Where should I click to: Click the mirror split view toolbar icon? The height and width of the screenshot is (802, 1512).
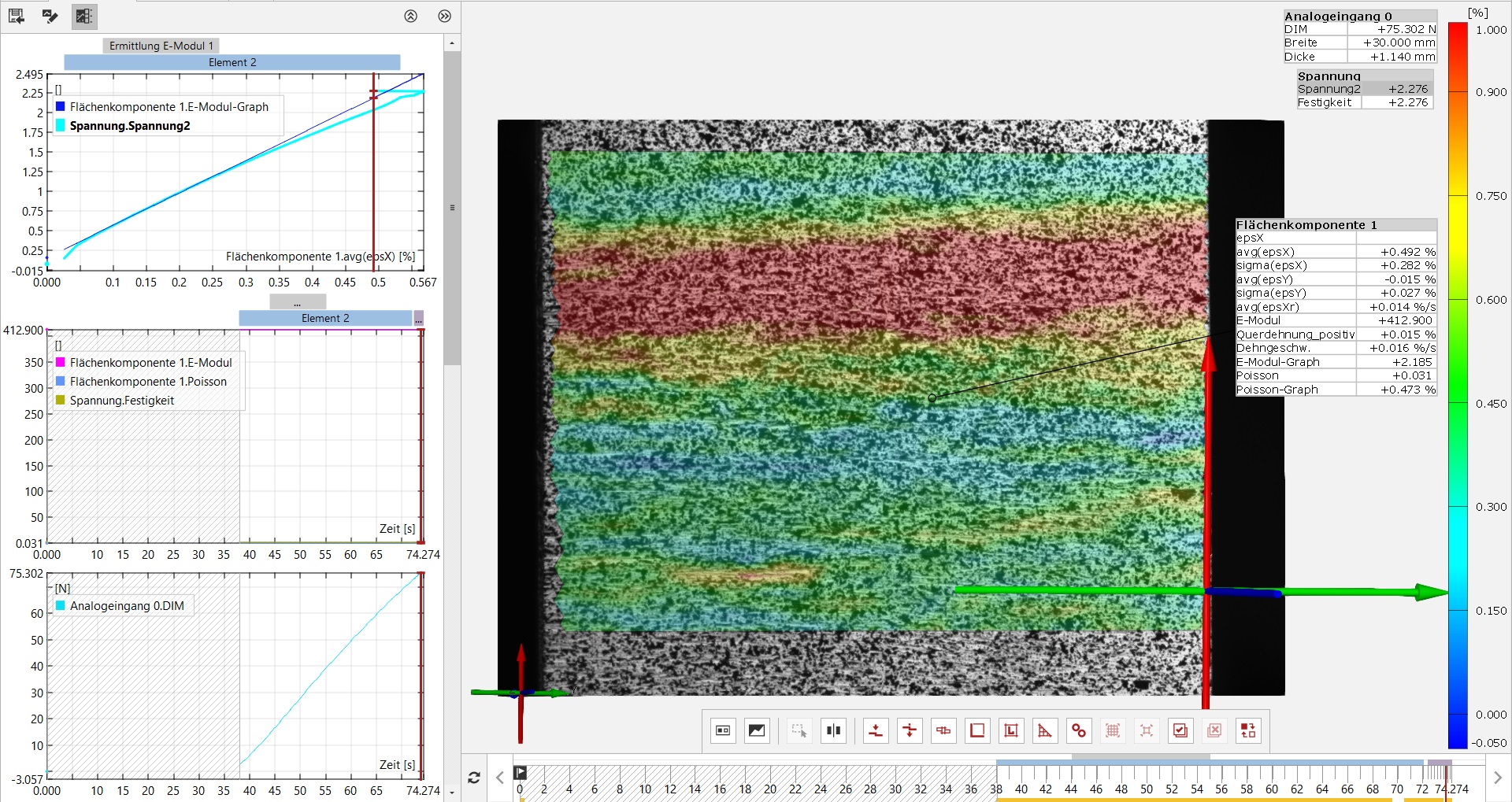coord(833,730)
